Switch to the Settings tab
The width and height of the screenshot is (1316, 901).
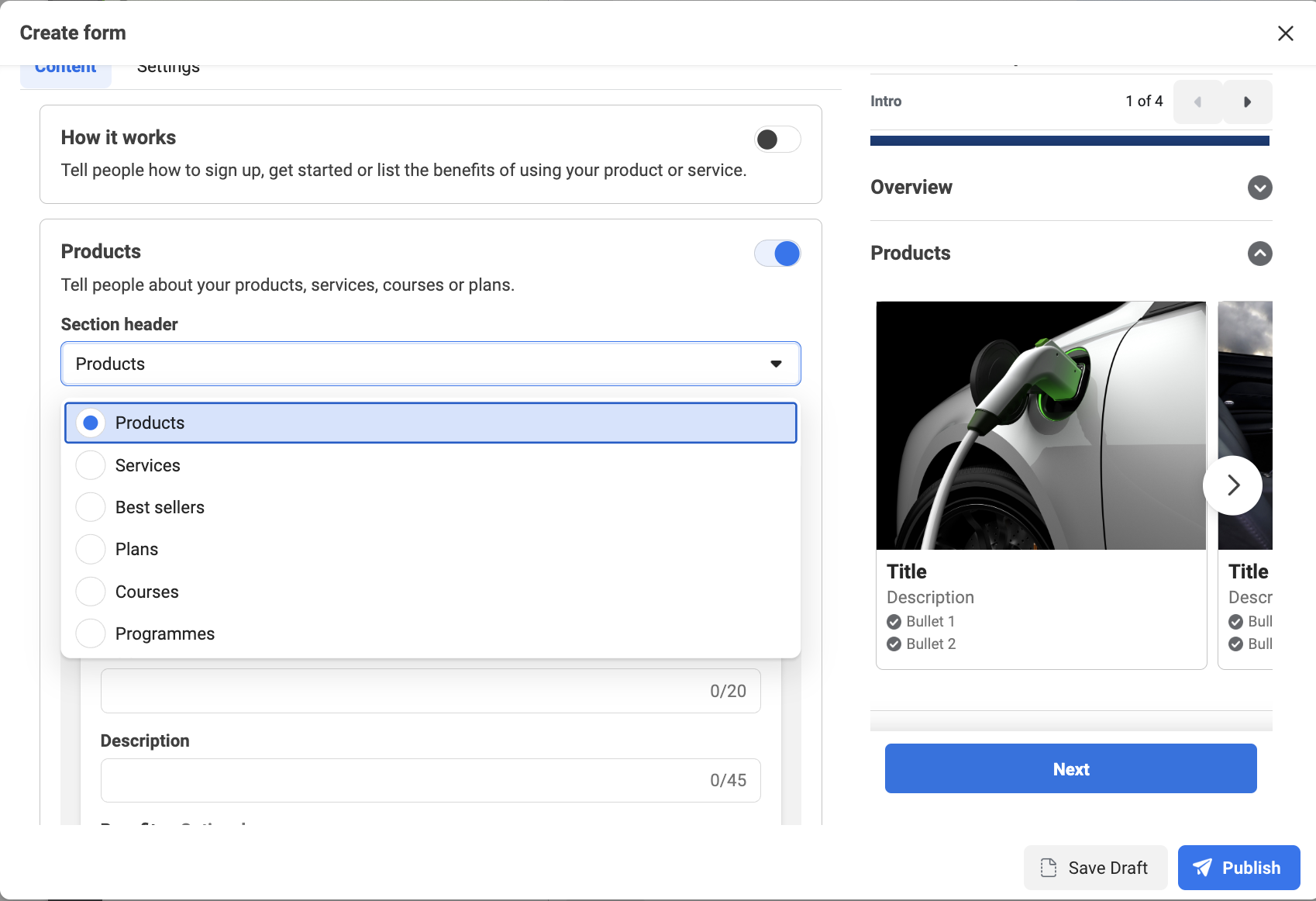(168, 69)
